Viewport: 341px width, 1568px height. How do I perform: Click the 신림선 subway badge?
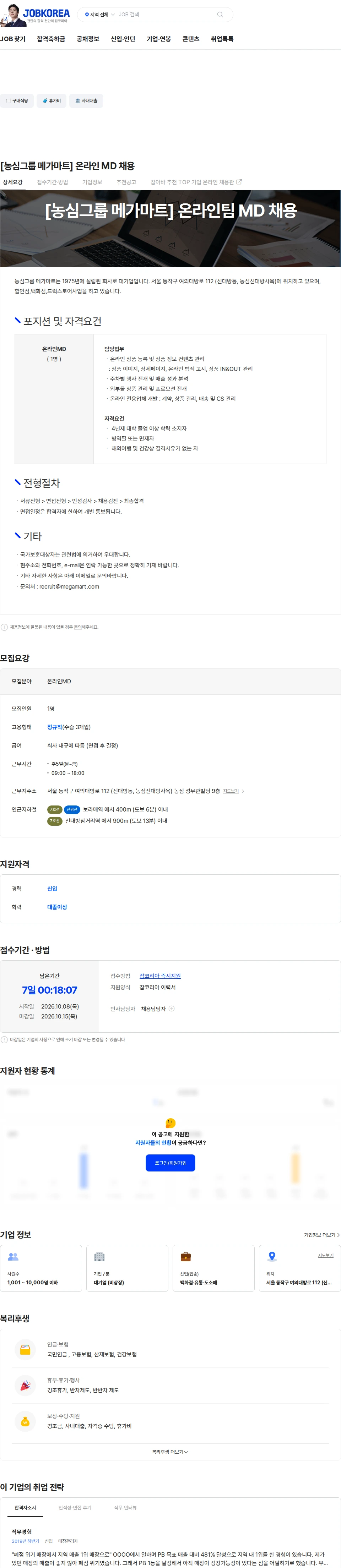pos(72,810)
